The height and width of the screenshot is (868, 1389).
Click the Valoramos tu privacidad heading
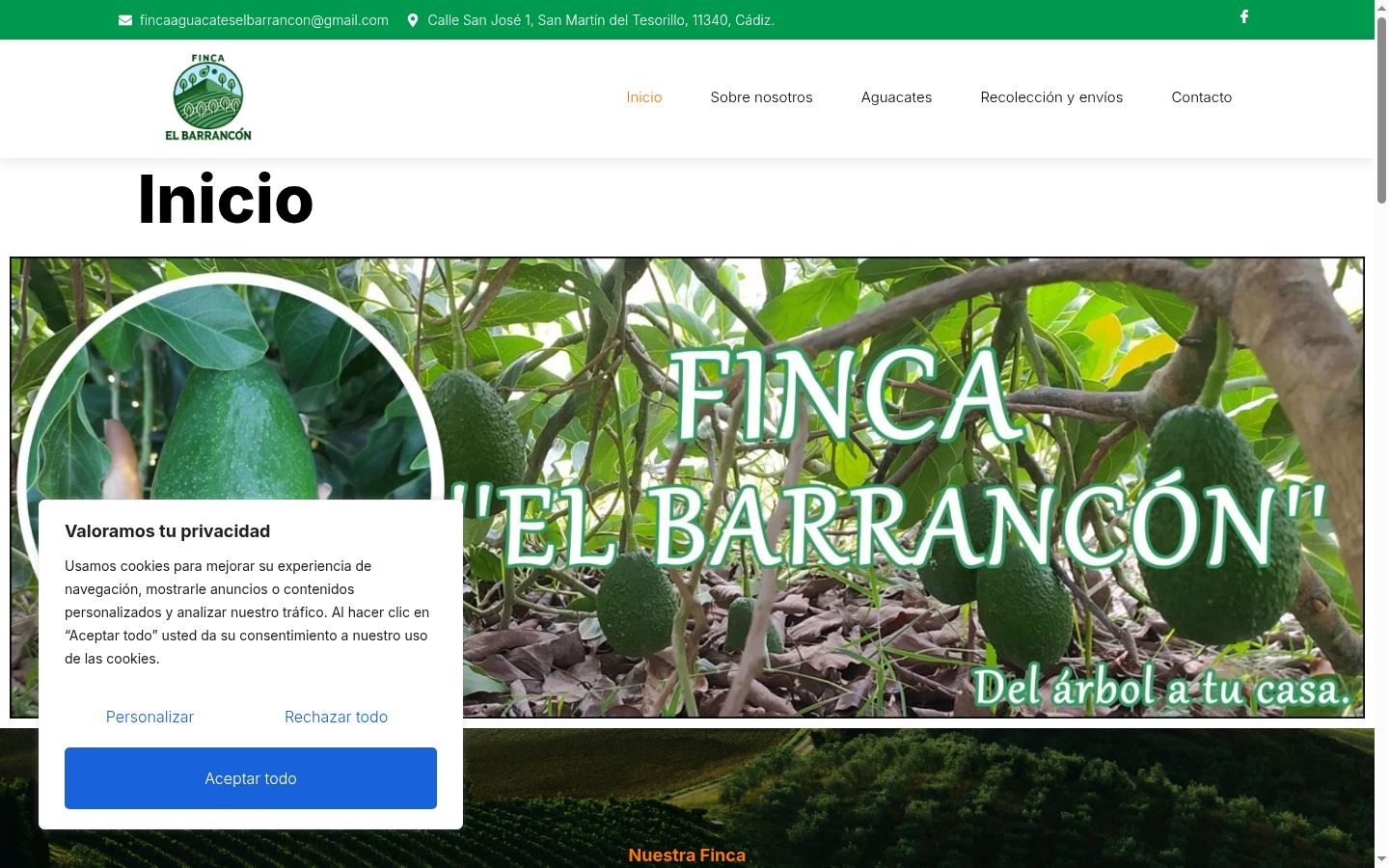168,531
